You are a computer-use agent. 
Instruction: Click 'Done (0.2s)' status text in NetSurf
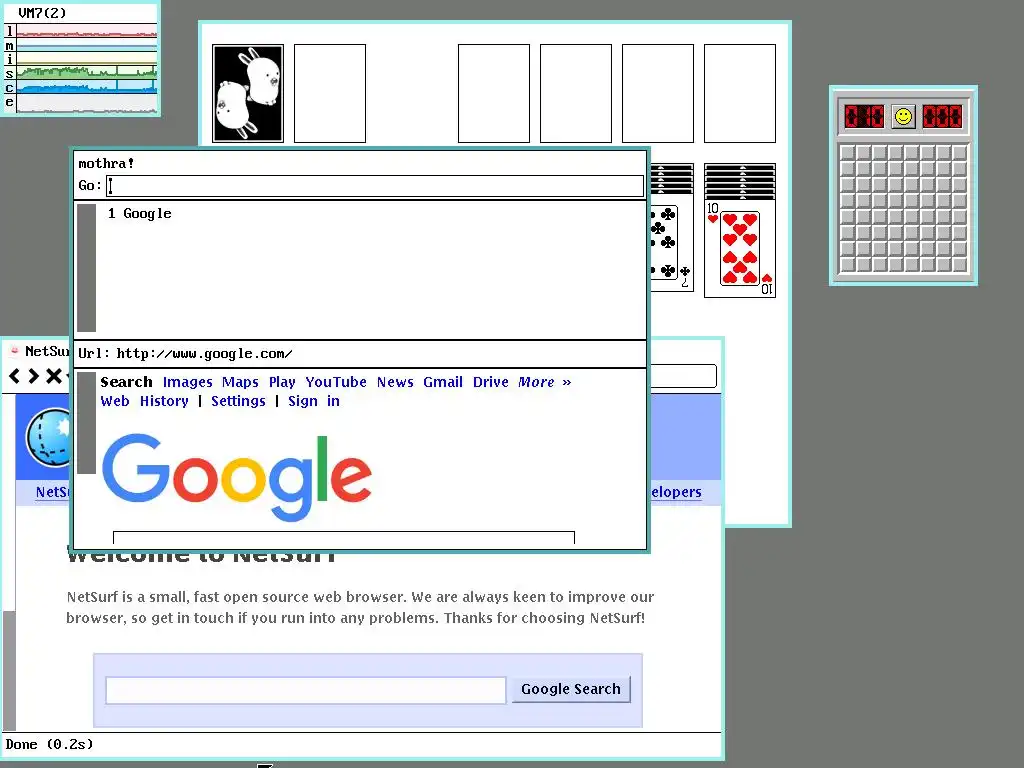pos(50,744)
